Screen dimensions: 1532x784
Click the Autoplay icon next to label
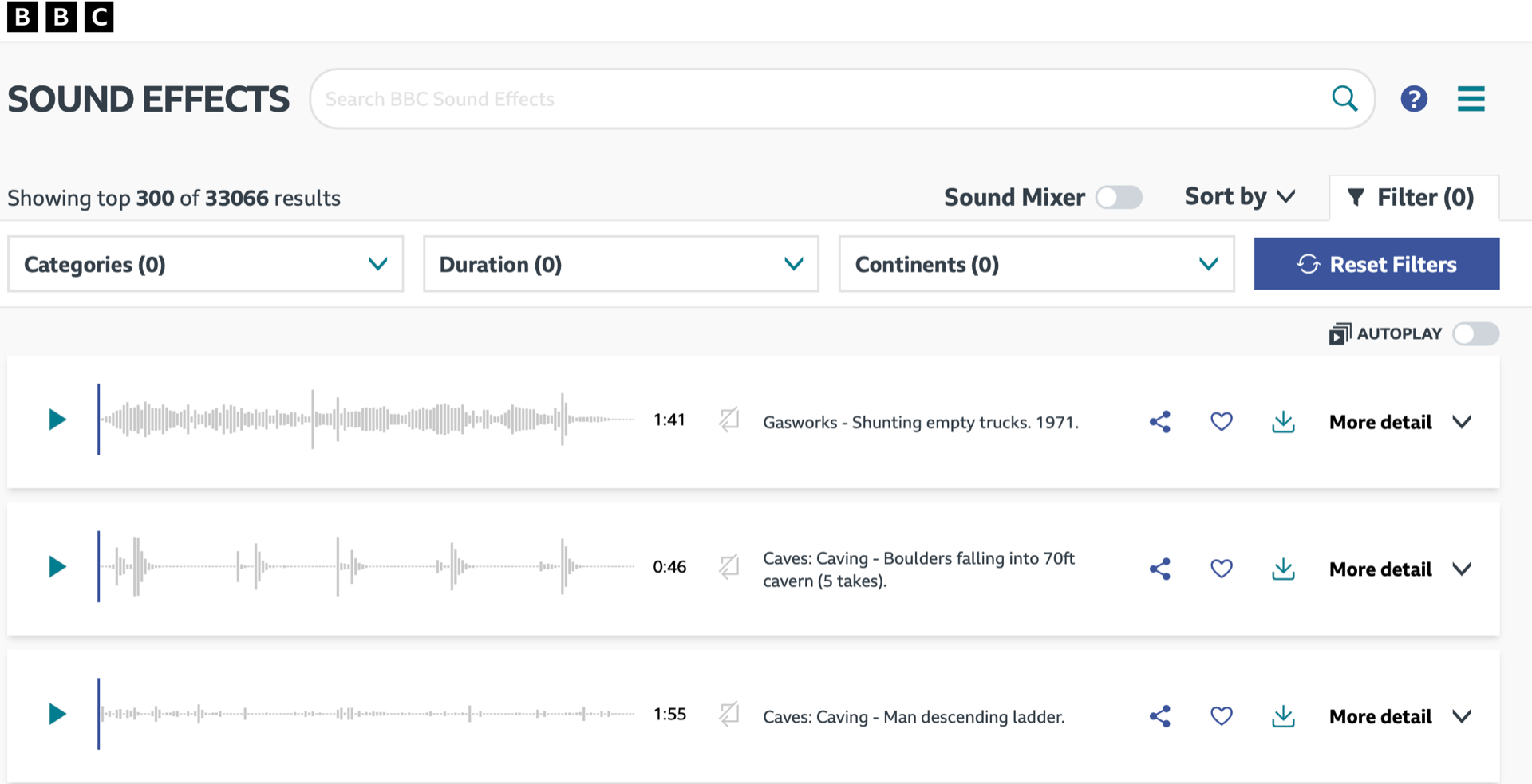(1340, 334)
